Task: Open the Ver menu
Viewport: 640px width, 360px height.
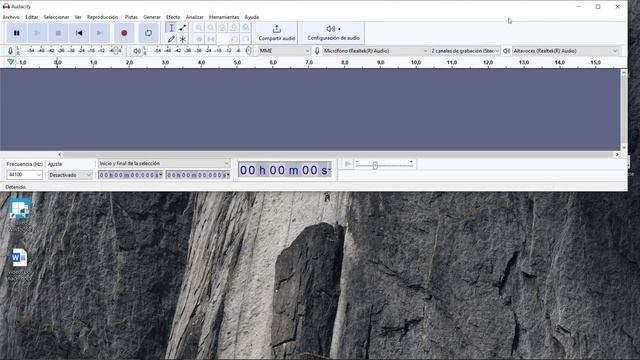Action: [78, 17]
